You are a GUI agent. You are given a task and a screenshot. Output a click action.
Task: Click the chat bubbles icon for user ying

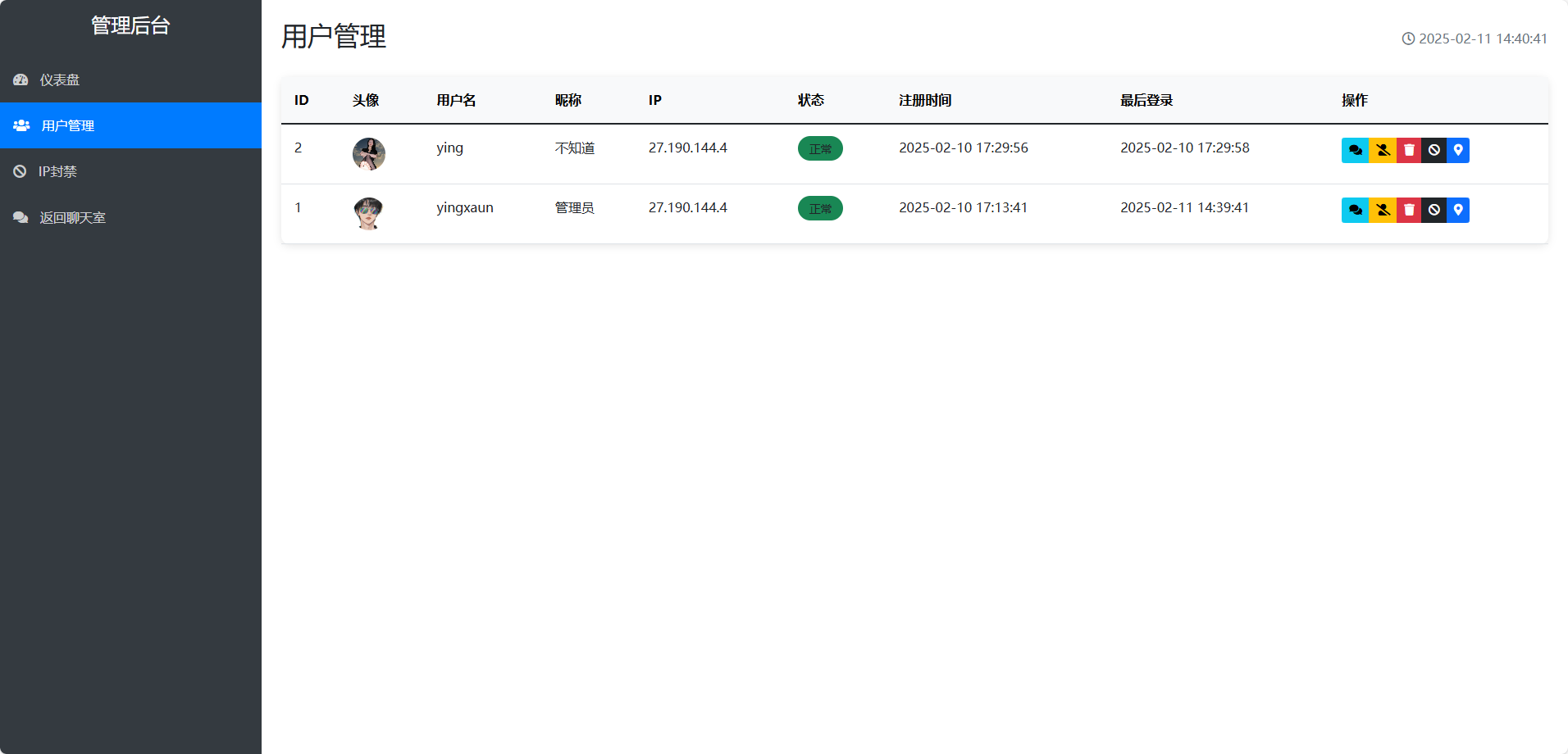click(x=1355, y=150)
